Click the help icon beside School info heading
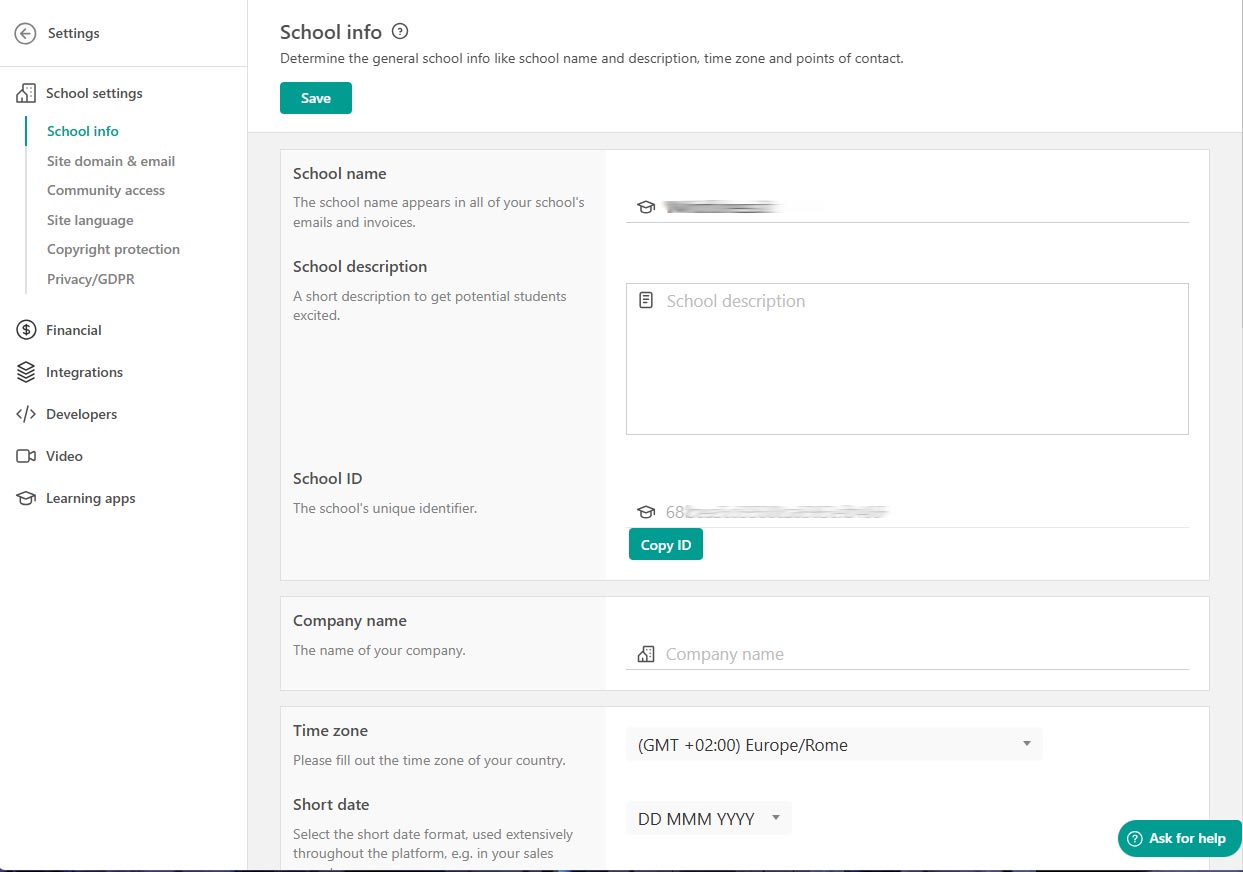1243x872 pixels. [x=399, y=31]
